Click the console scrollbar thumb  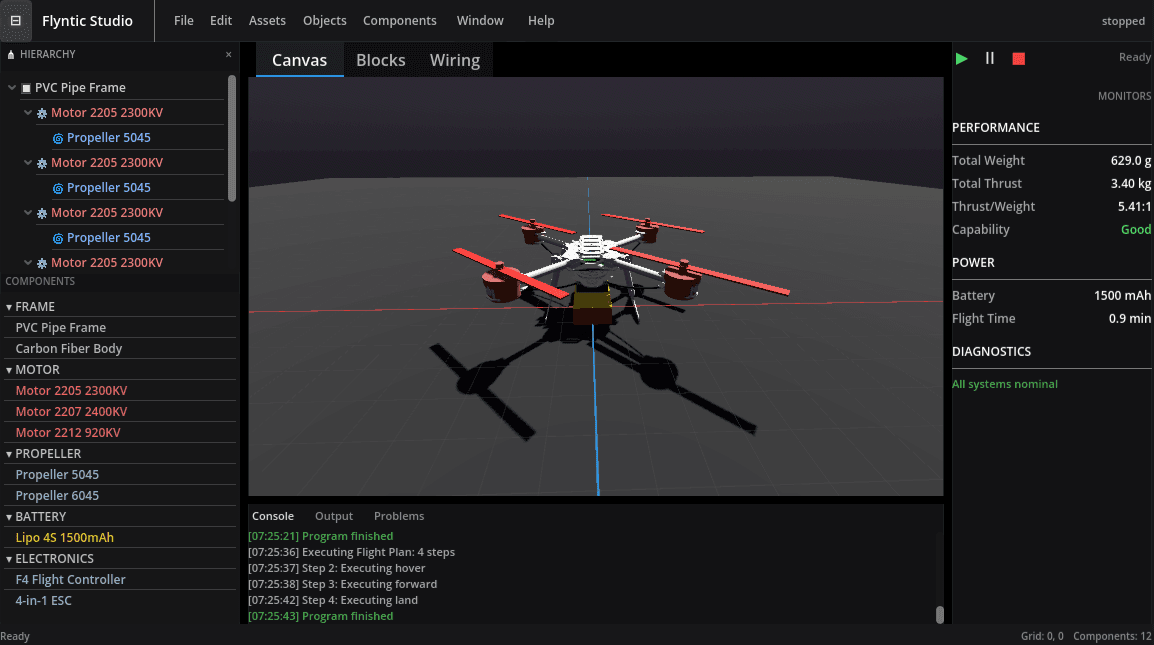[940, 615]
